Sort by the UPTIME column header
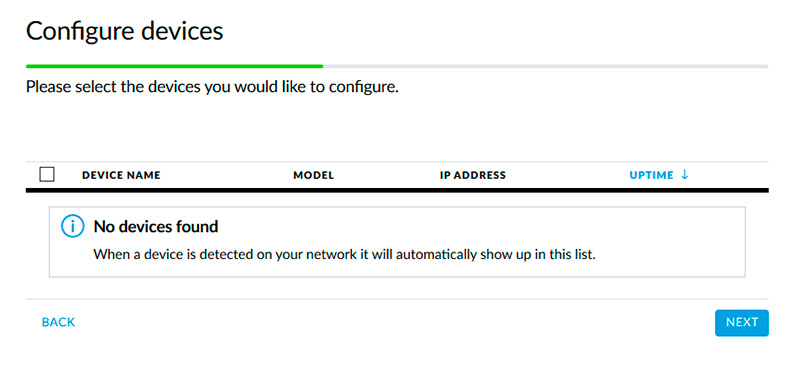This screenshot has height=365, width=800. point(652,175)
